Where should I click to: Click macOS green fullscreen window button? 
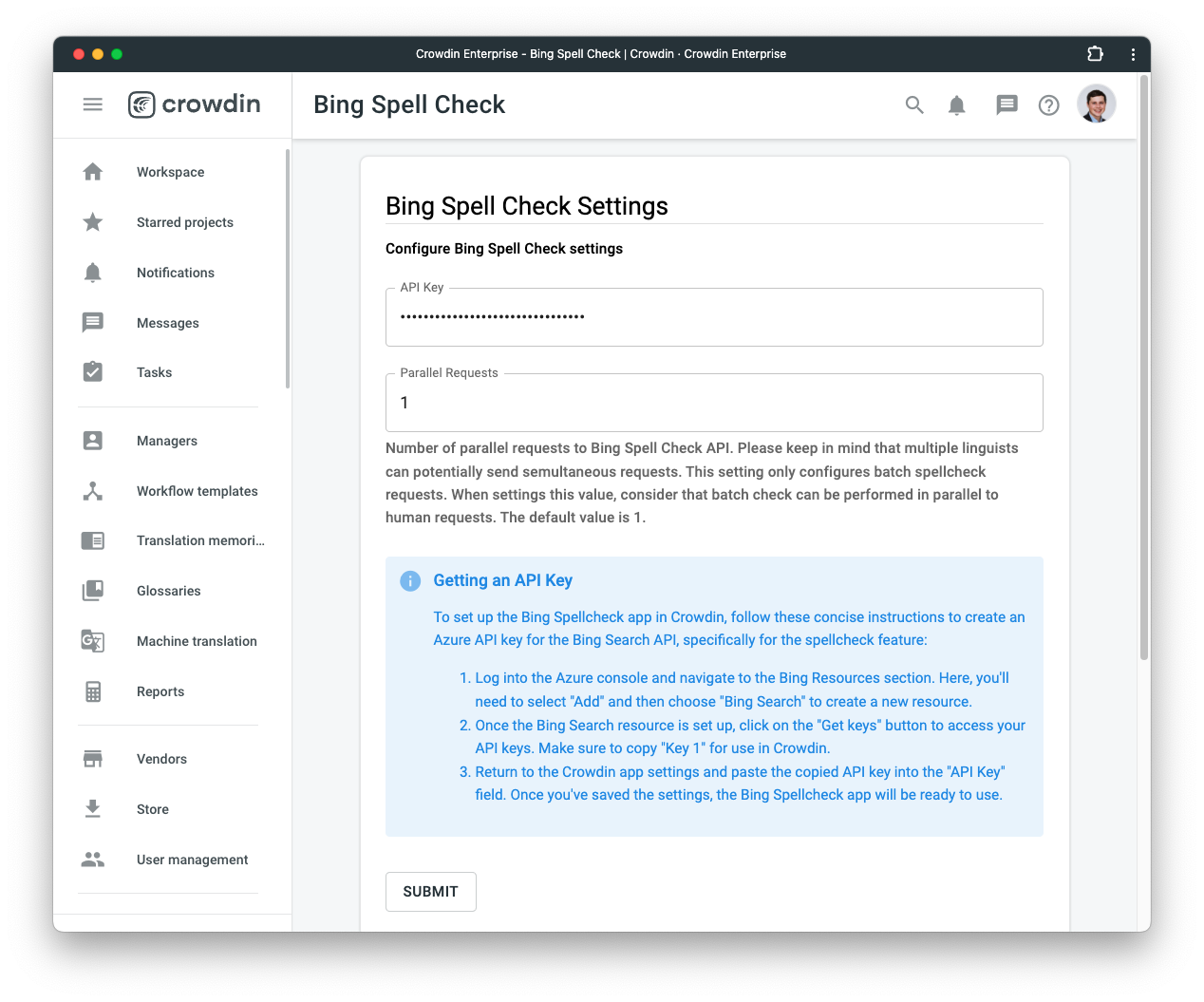click(x=117, y=54)
